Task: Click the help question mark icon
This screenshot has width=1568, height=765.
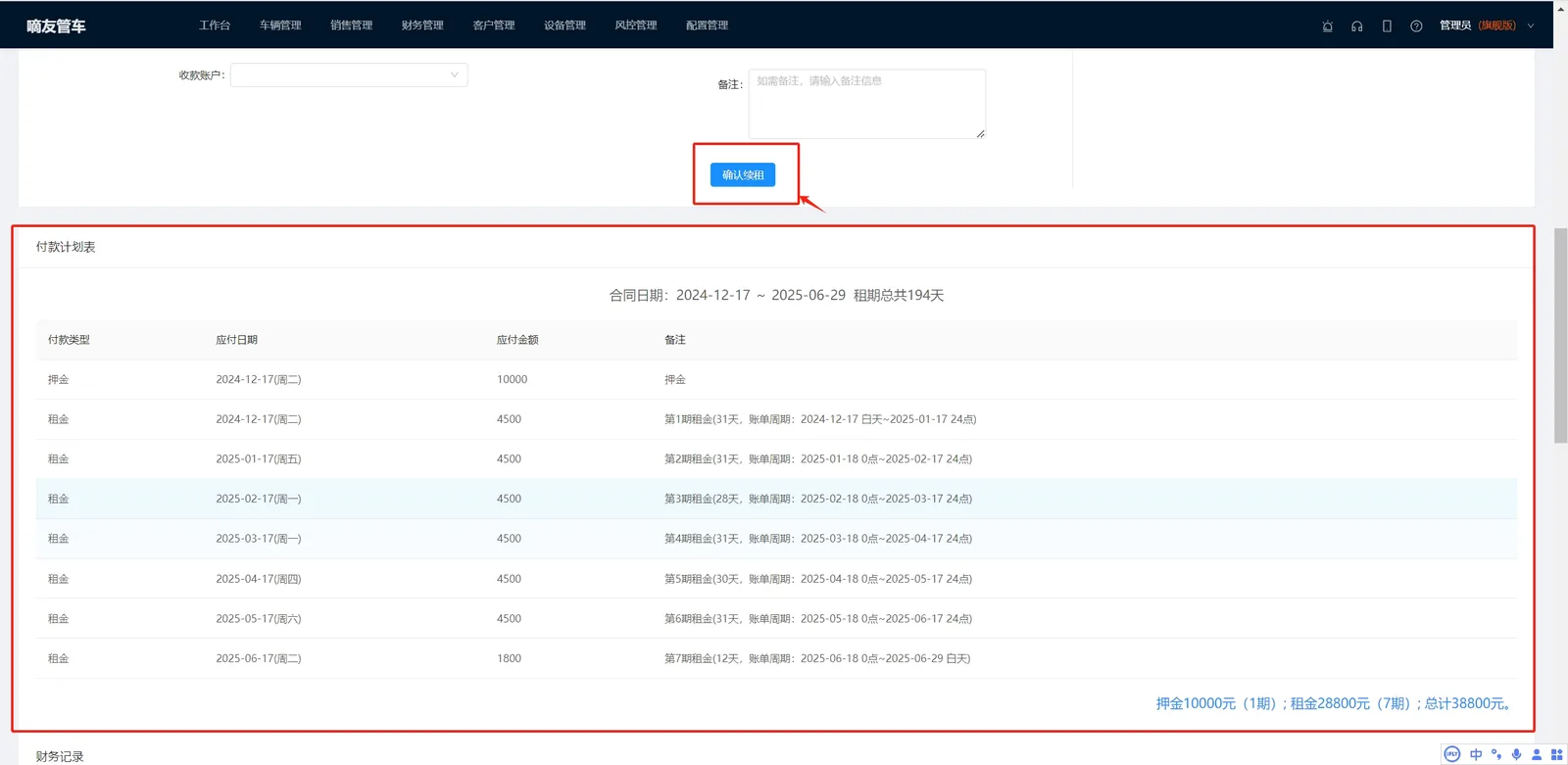Action: point(1416,26)
